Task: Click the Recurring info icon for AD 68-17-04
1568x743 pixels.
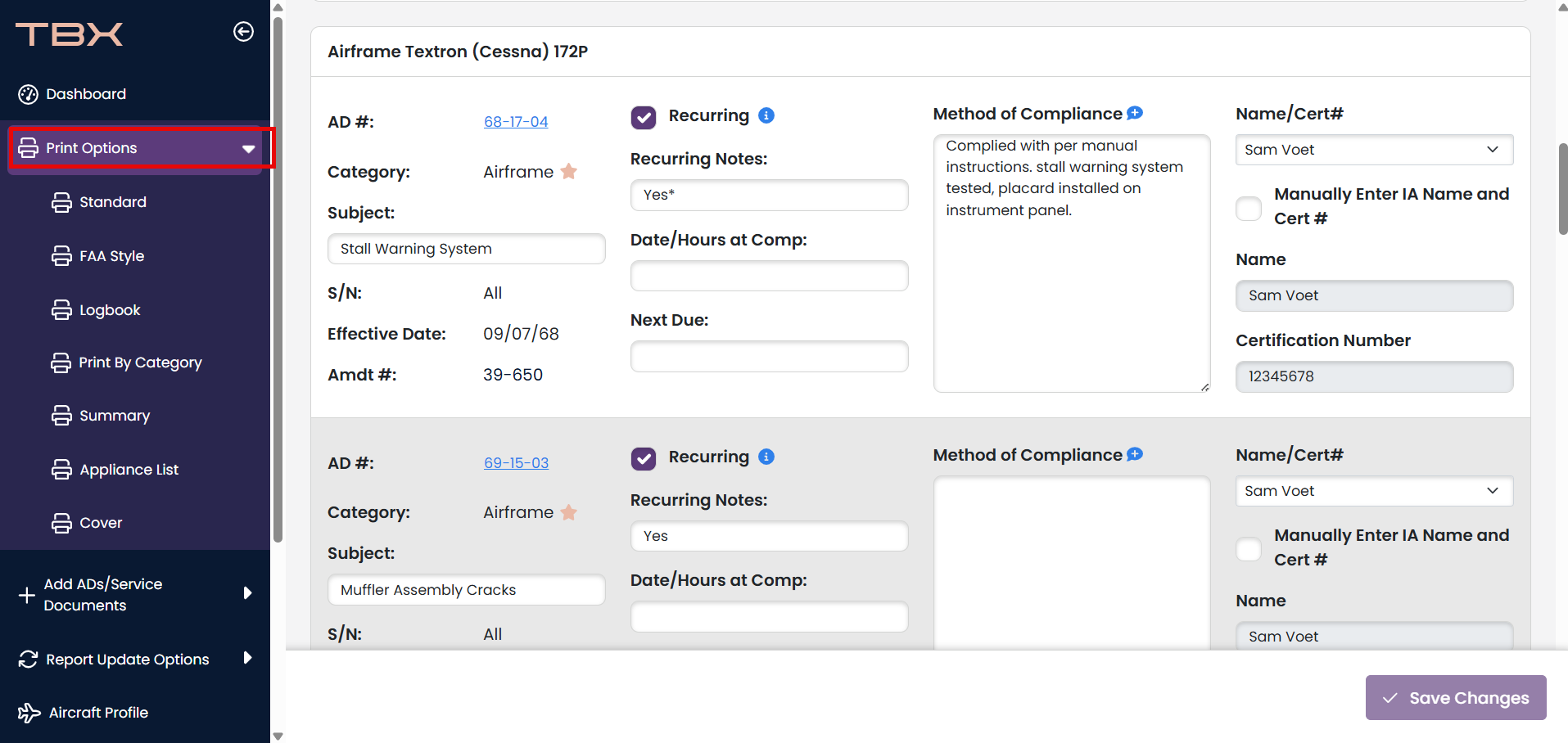Action: click(x=766, y=115)
